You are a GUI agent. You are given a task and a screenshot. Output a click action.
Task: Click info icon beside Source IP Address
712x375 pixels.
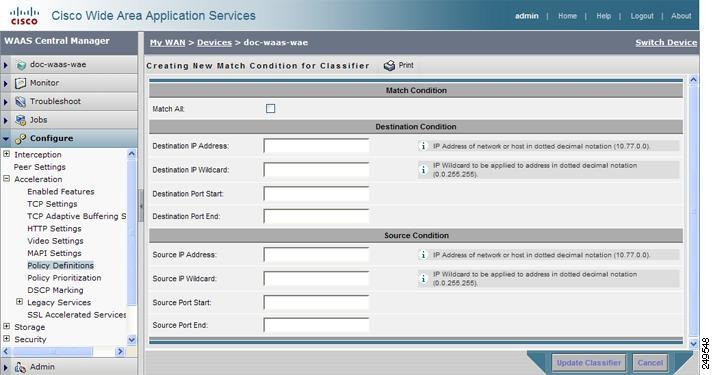pyautogui.click(x=423, y=255)
